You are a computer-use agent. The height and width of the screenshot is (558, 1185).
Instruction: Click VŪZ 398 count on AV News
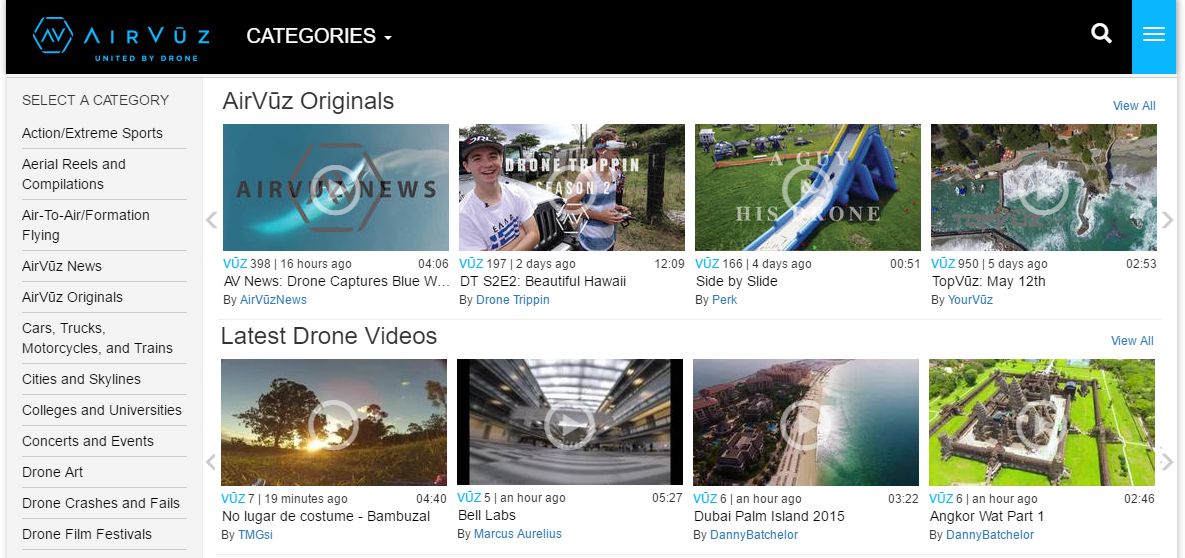tap(246, 264)
